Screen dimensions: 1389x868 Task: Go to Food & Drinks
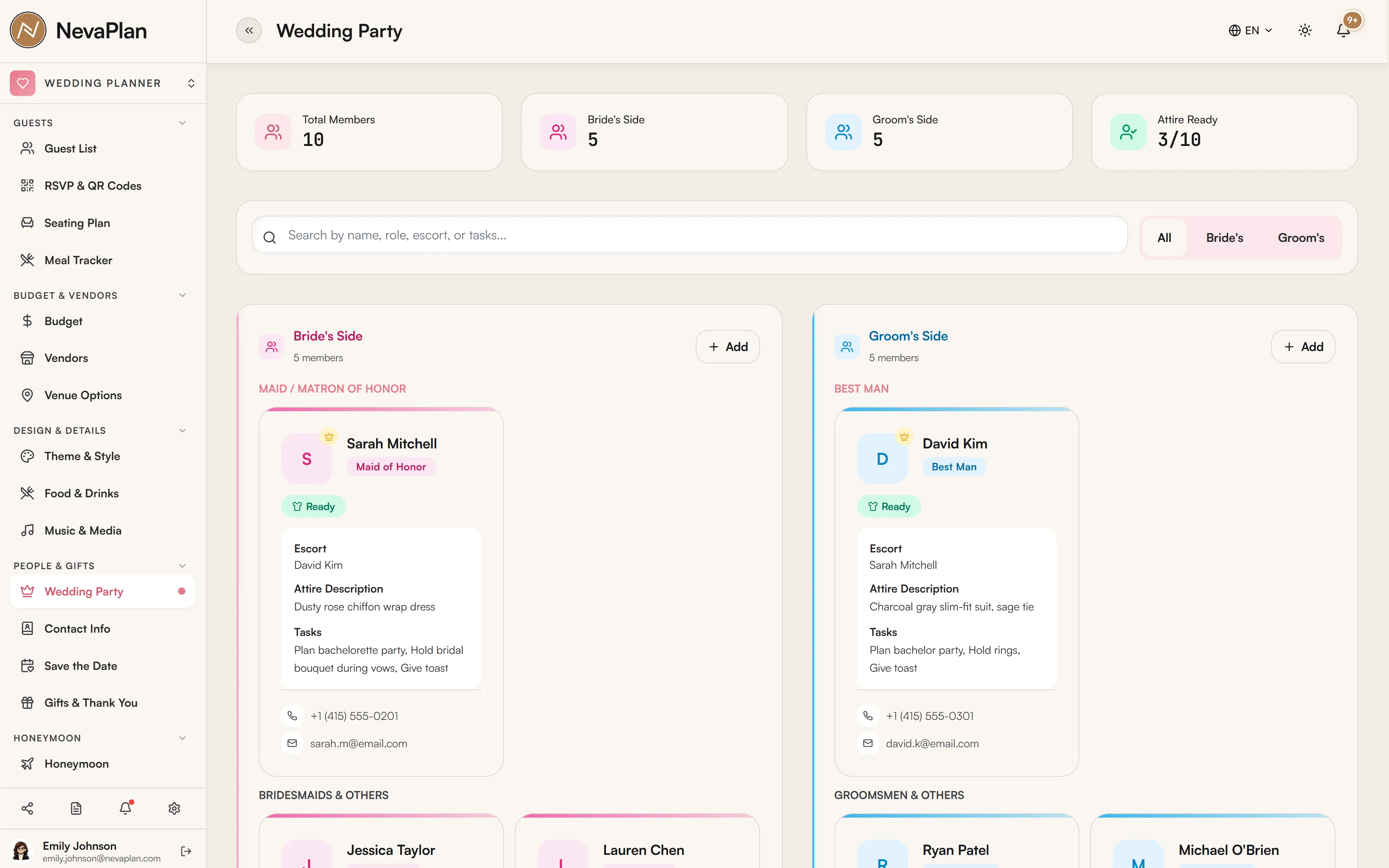103,493
